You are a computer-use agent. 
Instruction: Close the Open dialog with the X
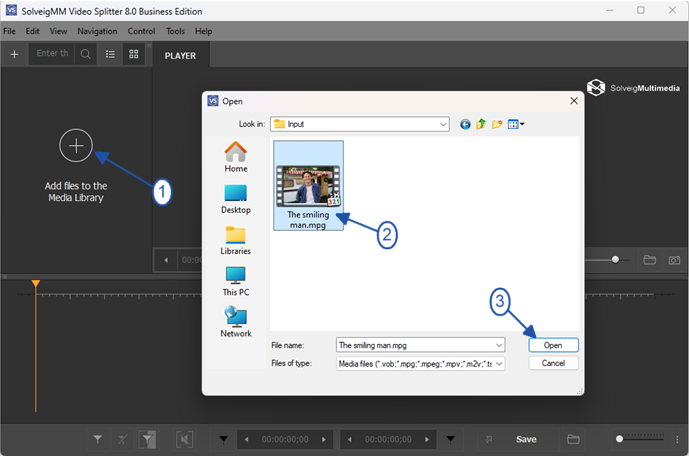pyautogui.click(x=574, y=101)
